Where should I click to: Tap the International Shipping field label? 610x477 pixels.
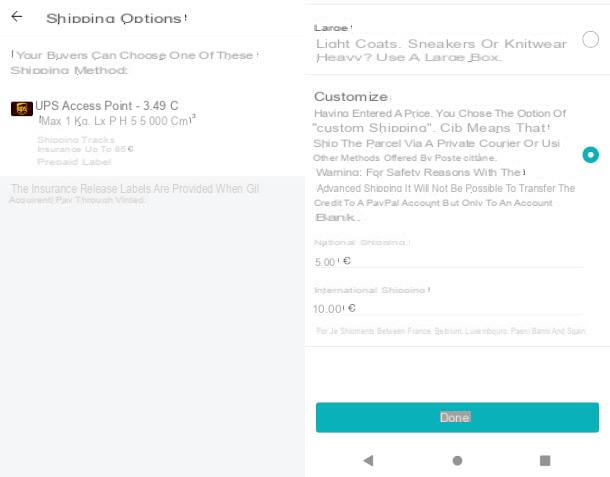click(x=371, y=290)
